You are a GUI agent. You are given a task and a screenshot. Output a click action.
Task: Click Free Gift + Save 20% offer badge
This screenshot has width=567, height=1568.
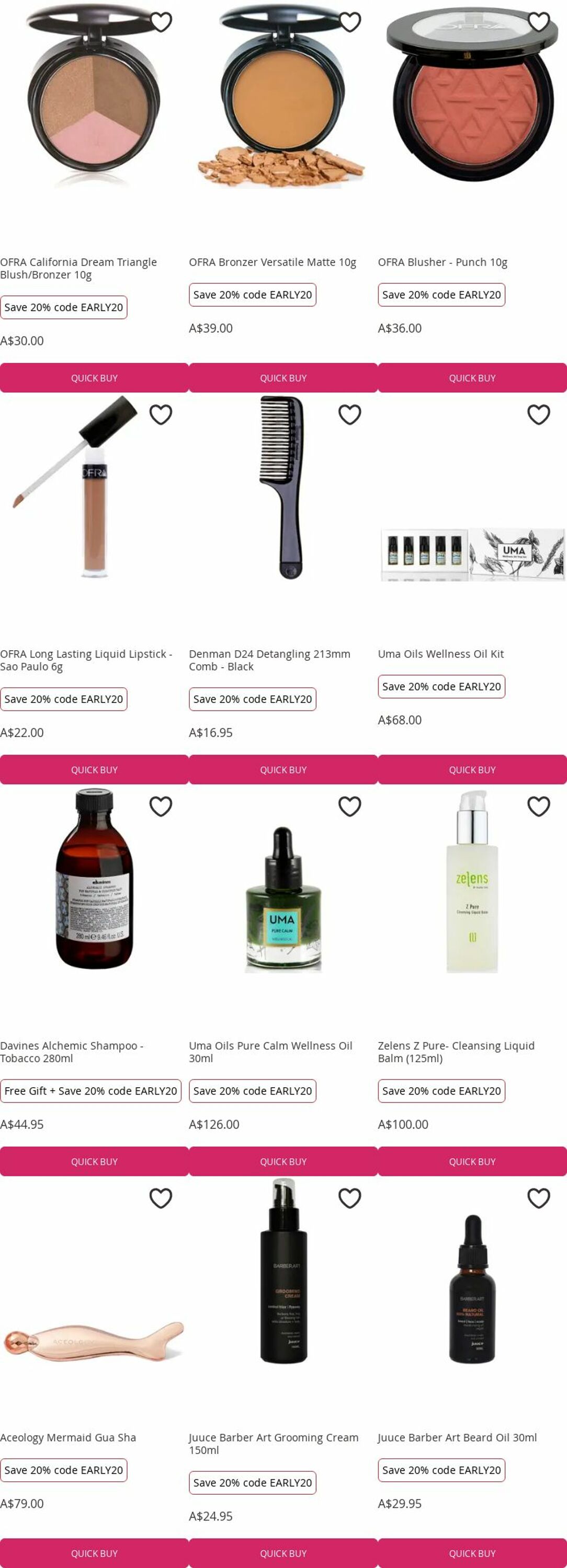point(90,1091)
